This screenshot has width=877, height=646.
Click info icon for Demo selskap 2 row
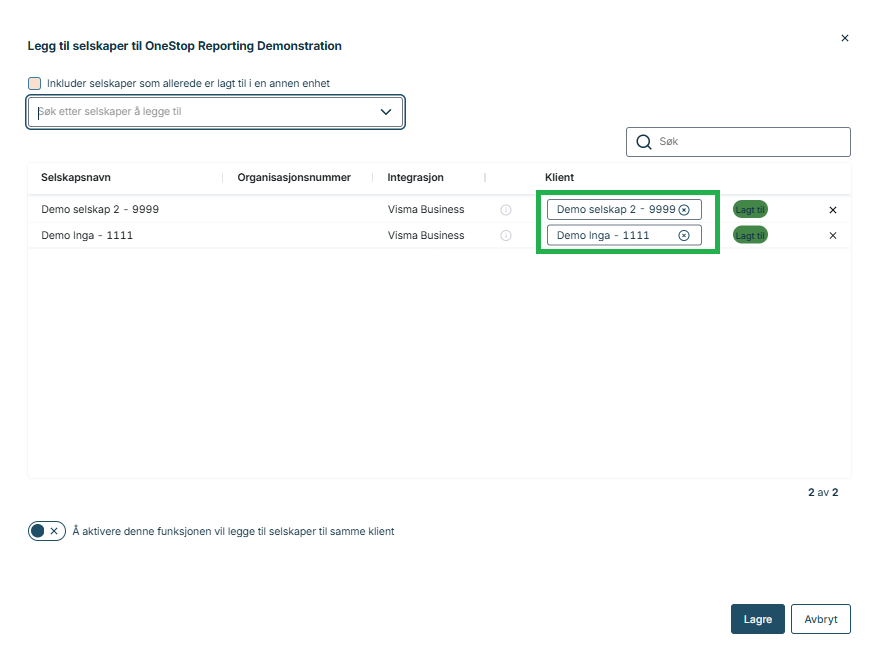point(505,210)
